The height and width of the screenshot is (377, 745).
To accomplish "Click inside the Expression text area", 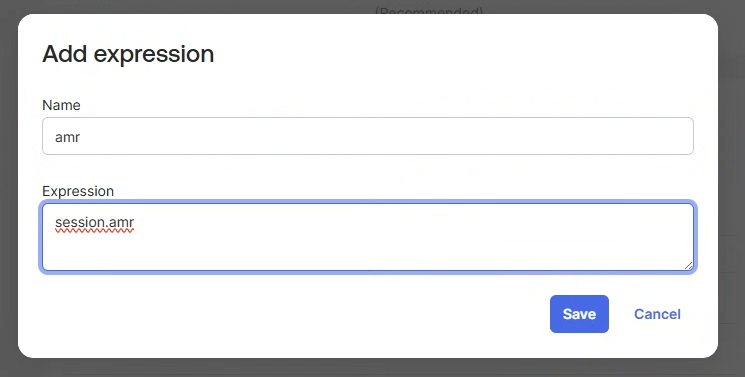I will (368, 237).
